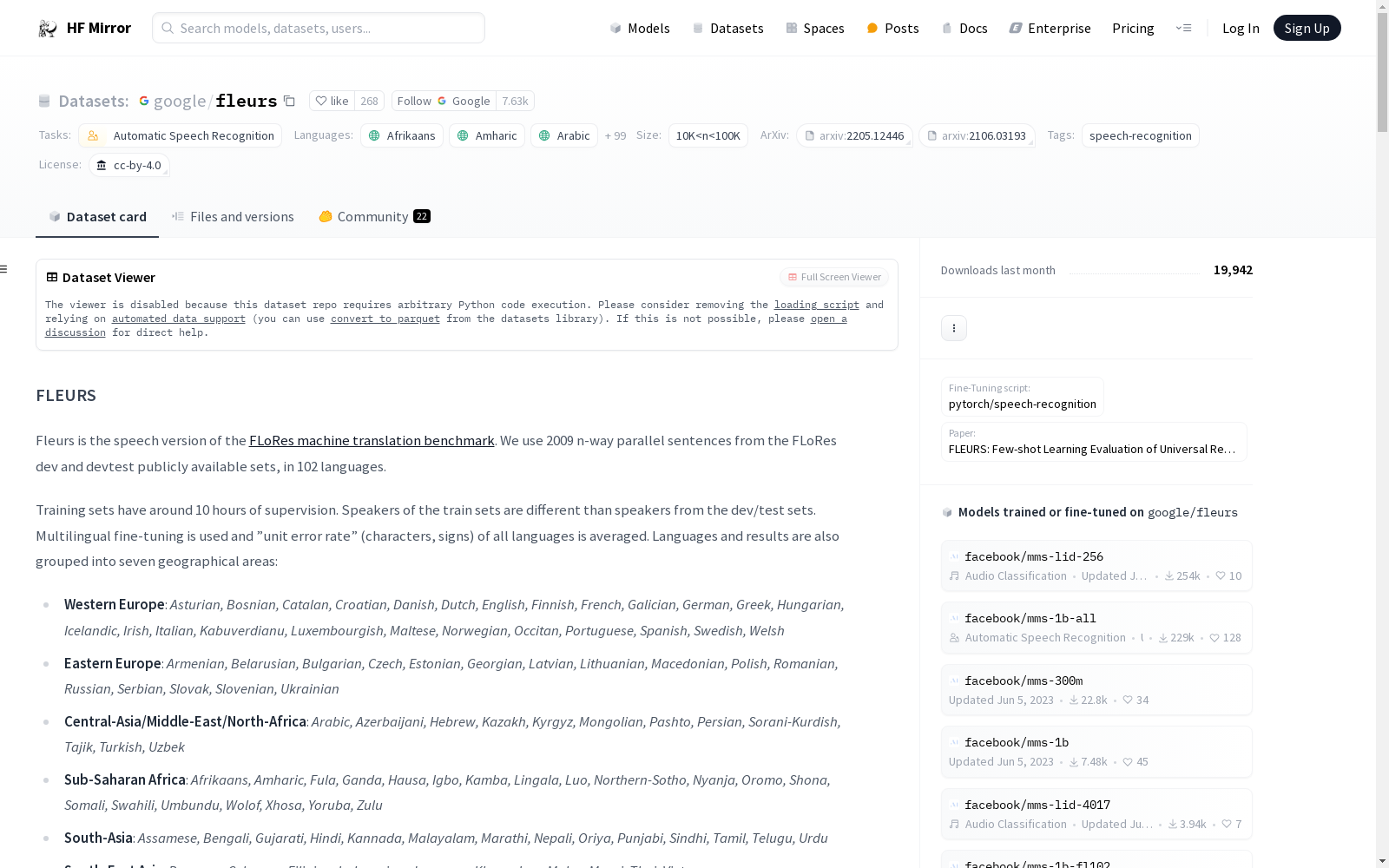Click the Sign Up button

click(x=1307, y=28)
